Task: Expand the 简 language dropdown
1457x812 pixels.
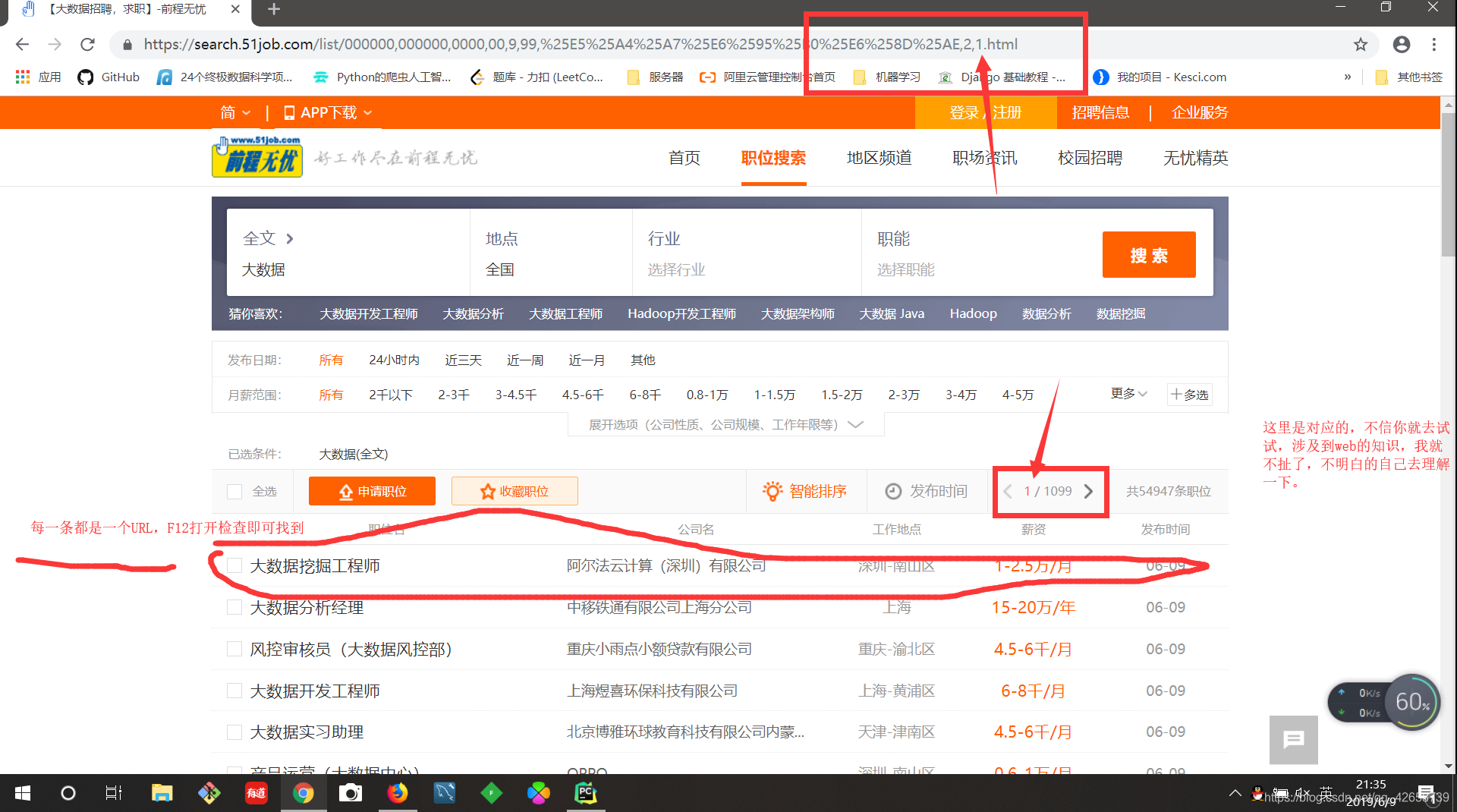Action: 235,112
